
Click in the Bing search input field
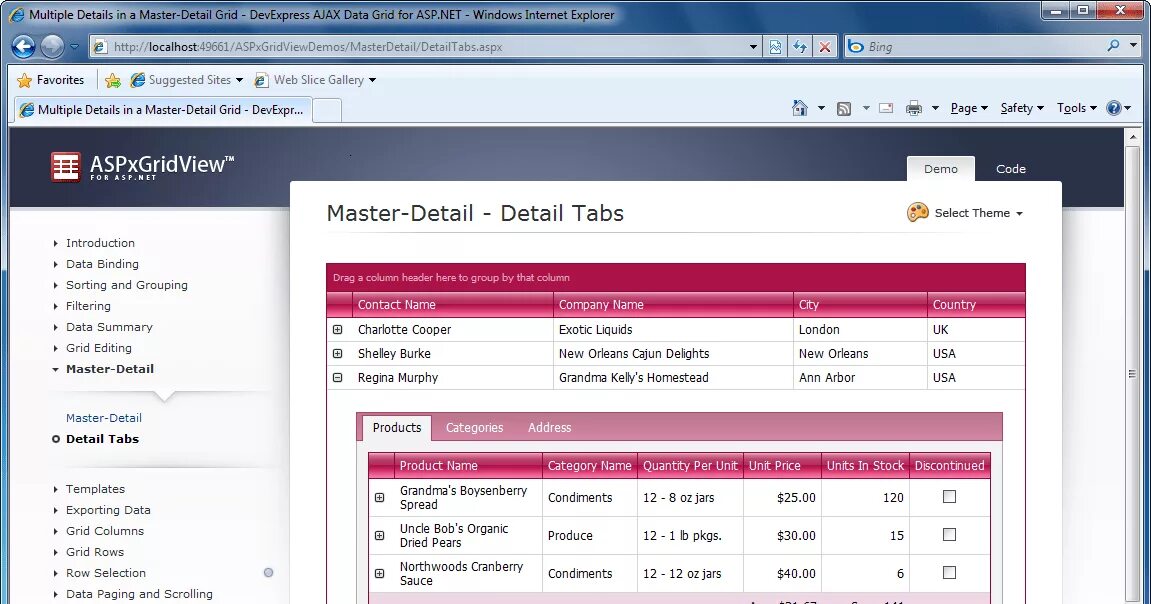984,47
